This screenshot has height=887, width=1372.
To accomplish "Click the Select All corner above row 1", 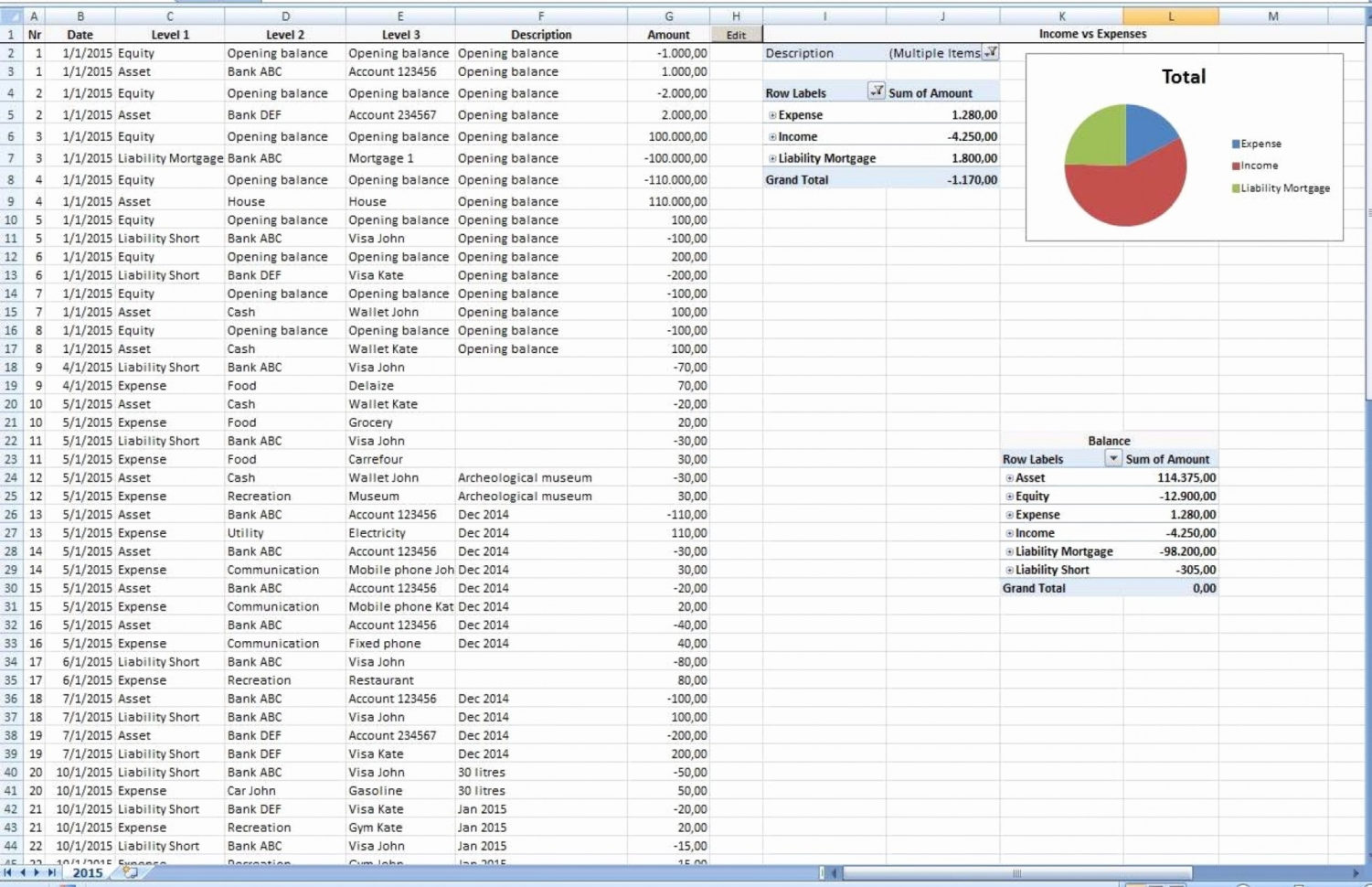I will (x=11, y=16).
